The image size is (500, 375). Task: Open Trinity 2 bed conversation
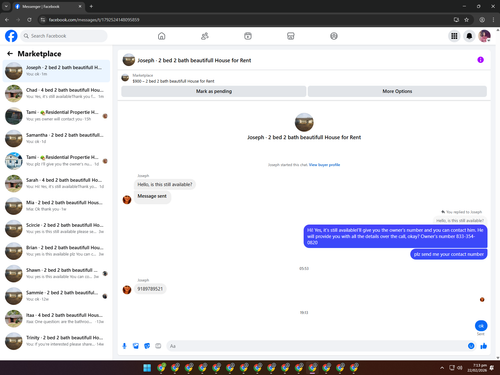pos(56,341)
